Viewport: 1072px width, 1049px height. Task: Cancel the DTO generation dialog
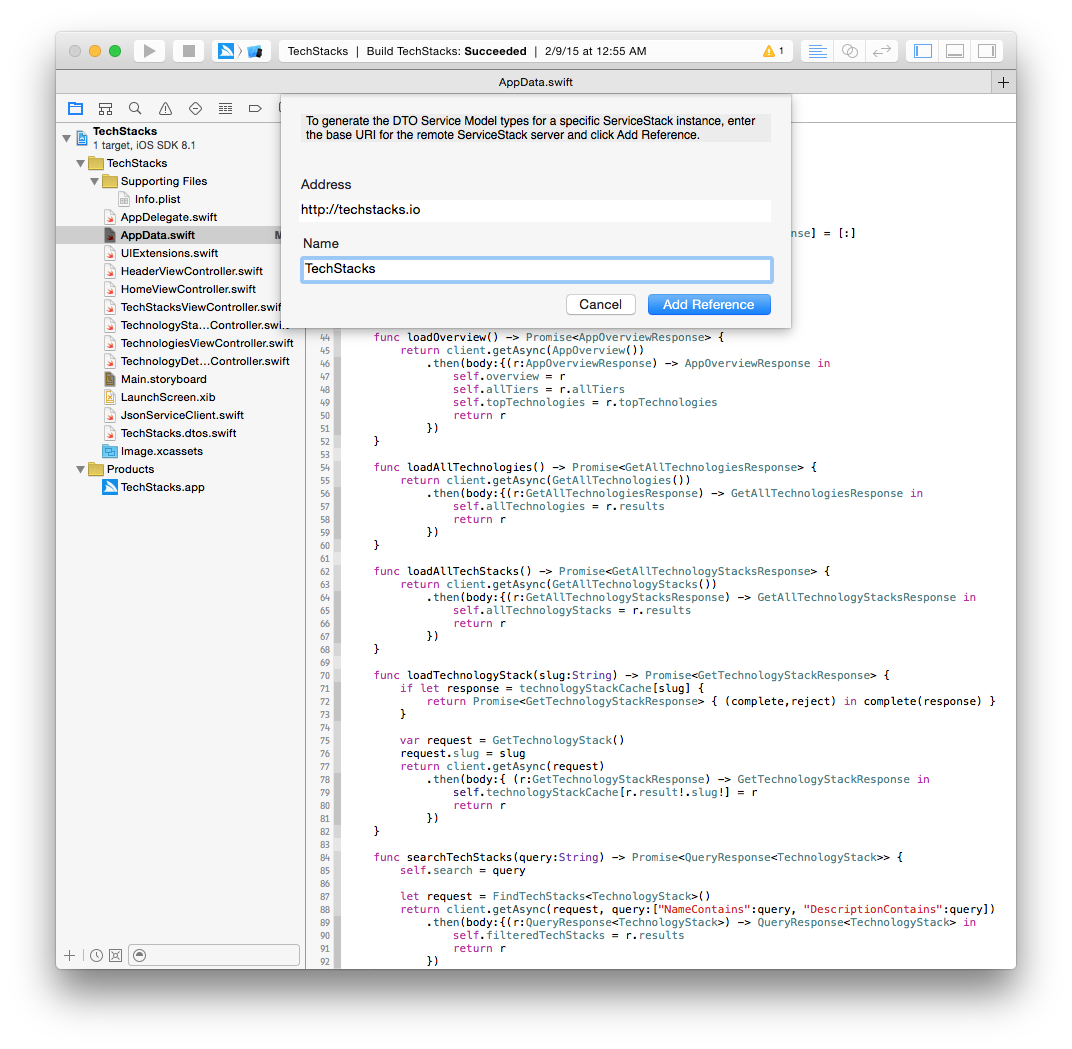pyautogui.click(x=600, y=304)
